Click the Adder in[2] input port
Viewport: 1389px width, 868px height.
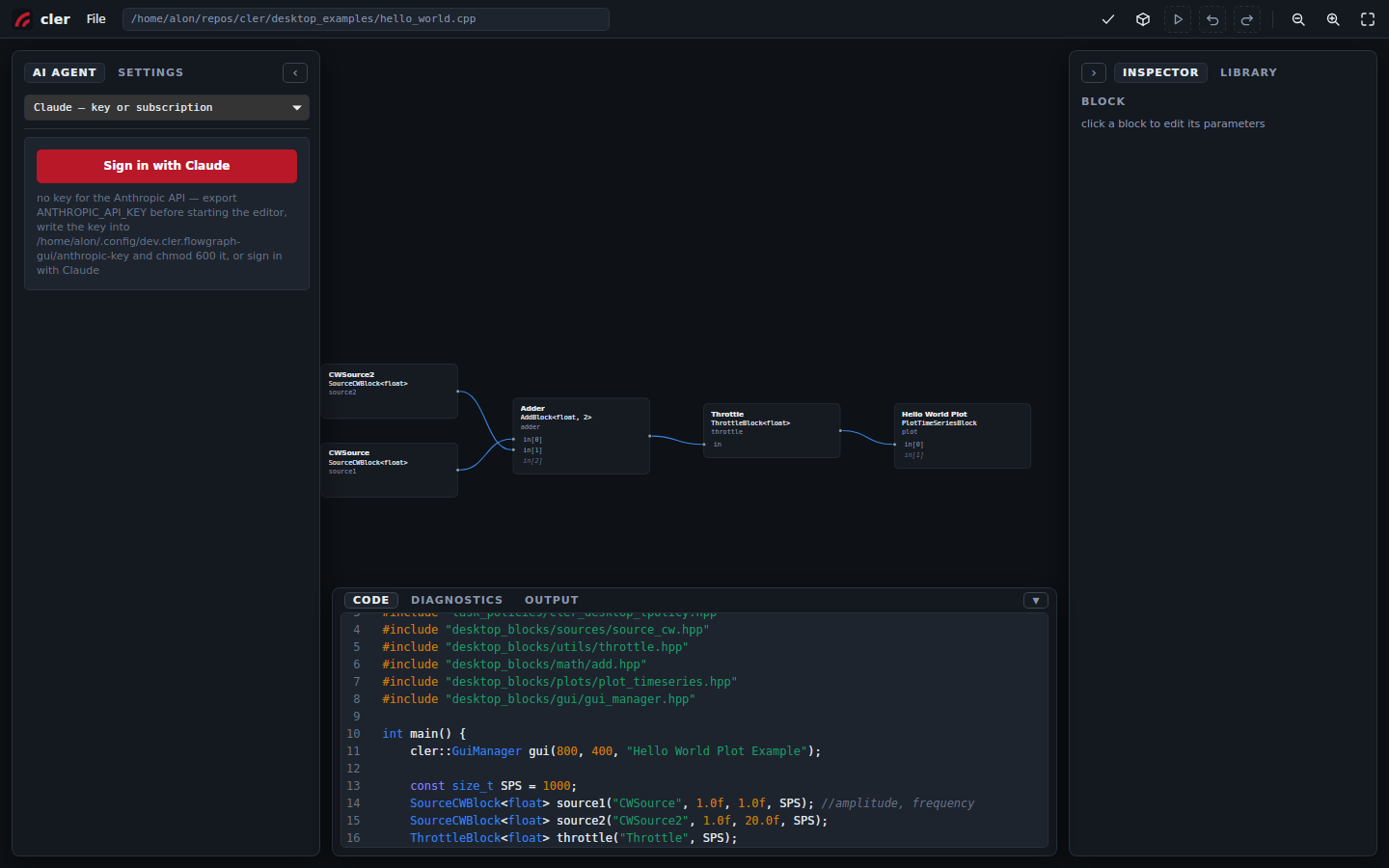click(x=531, y=461)
